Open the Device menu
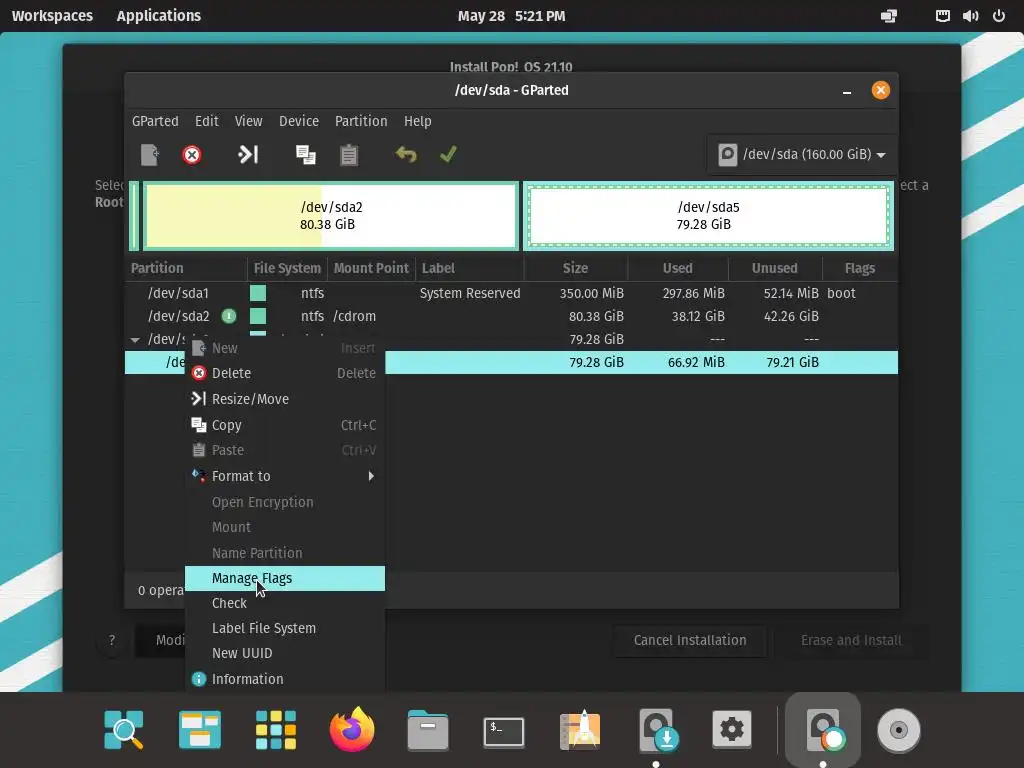This screenshot has height=768, width=1024. 298,121
